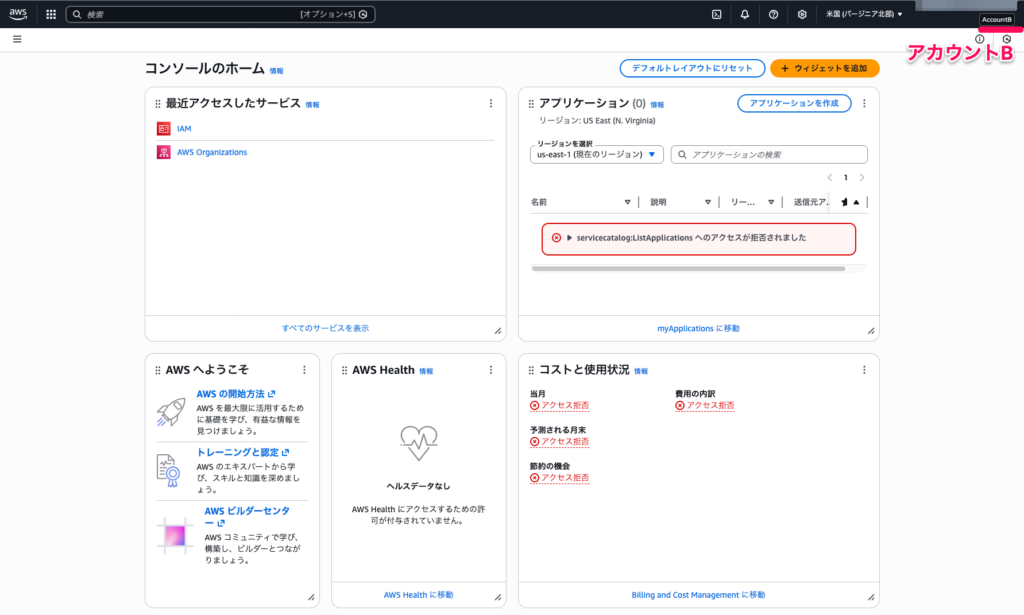Click the applications table horizontal scrollbar

688,268
